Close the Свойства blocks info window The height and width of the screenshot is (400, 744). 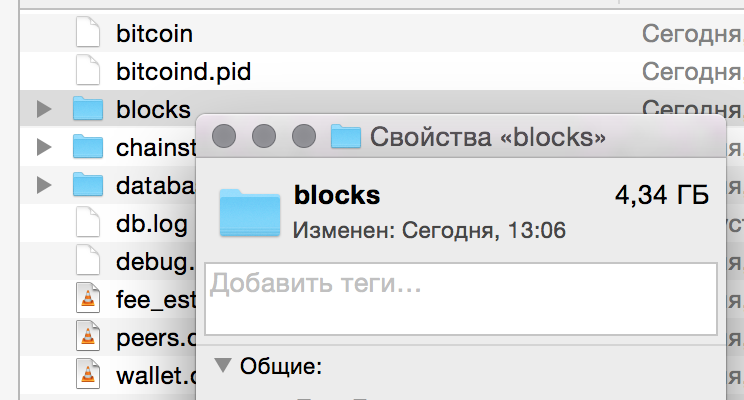(x=224, y=136)
